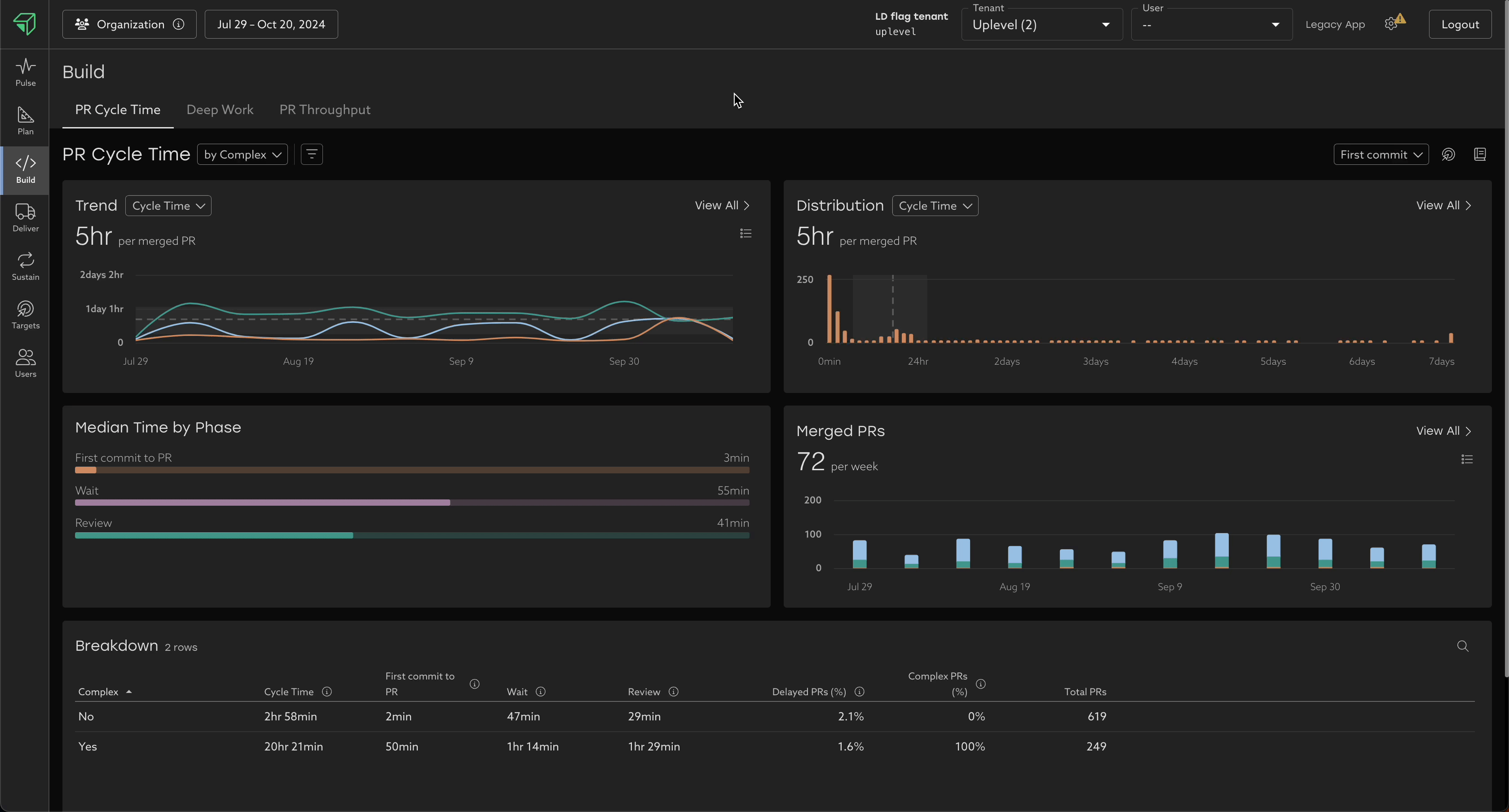The width and height of the screenshot is (1509, 812).
Task: Toggle the Trend chart legend list icon
Action: (x=745, y=234)
